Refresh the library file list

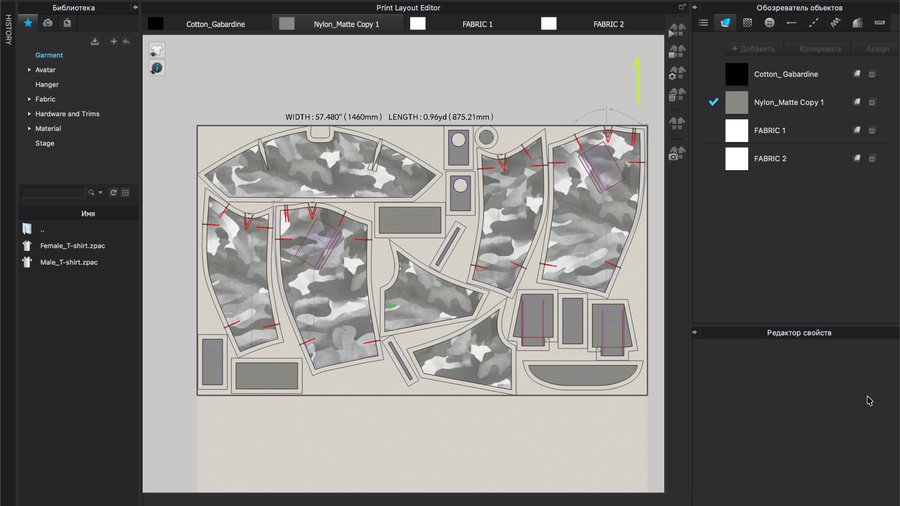tap(113, 192)
